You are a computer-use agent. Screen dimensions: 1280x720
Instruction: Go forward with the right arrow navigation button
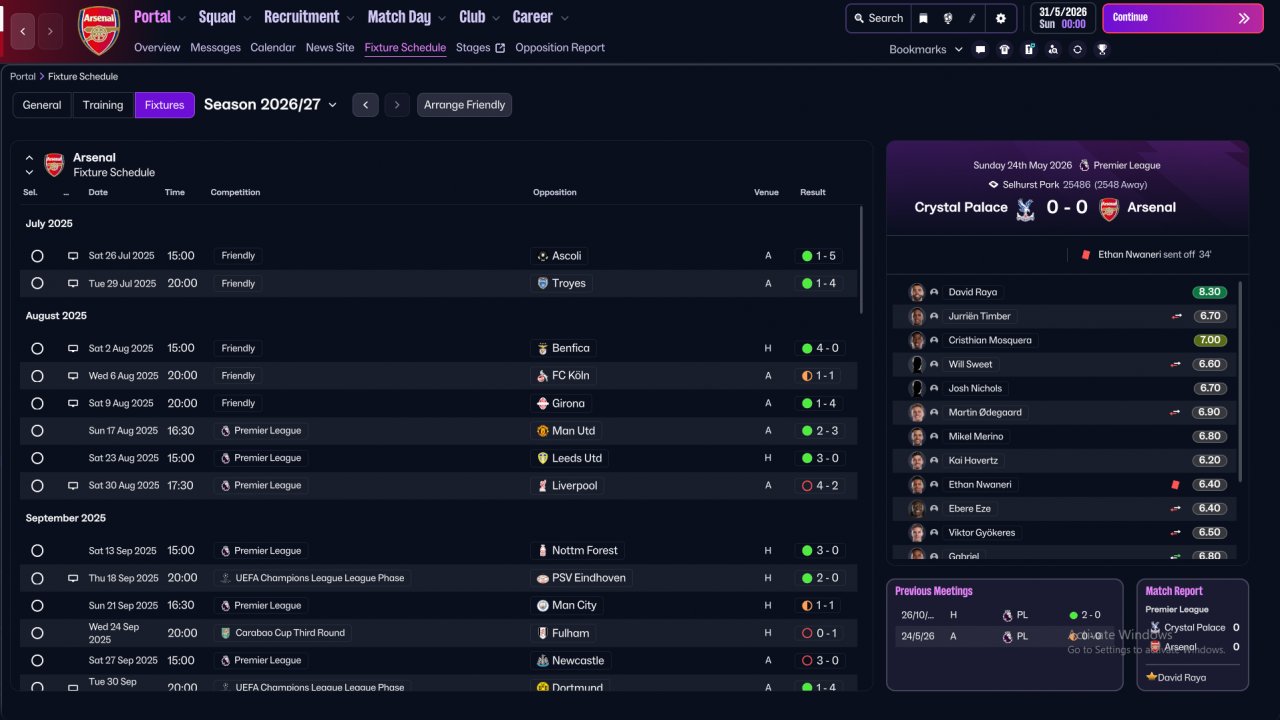point(51,32)
